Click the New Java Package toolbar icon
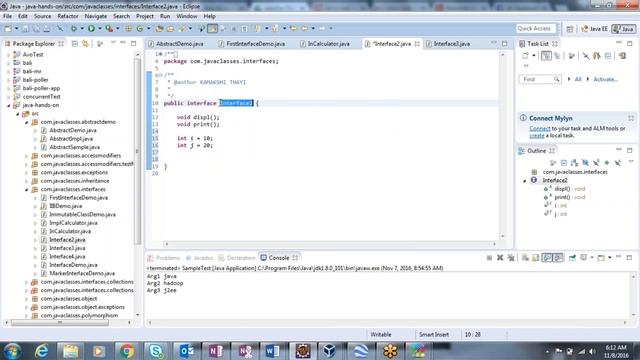The height and width of the screenshot is (360, 640). [129, 28]
